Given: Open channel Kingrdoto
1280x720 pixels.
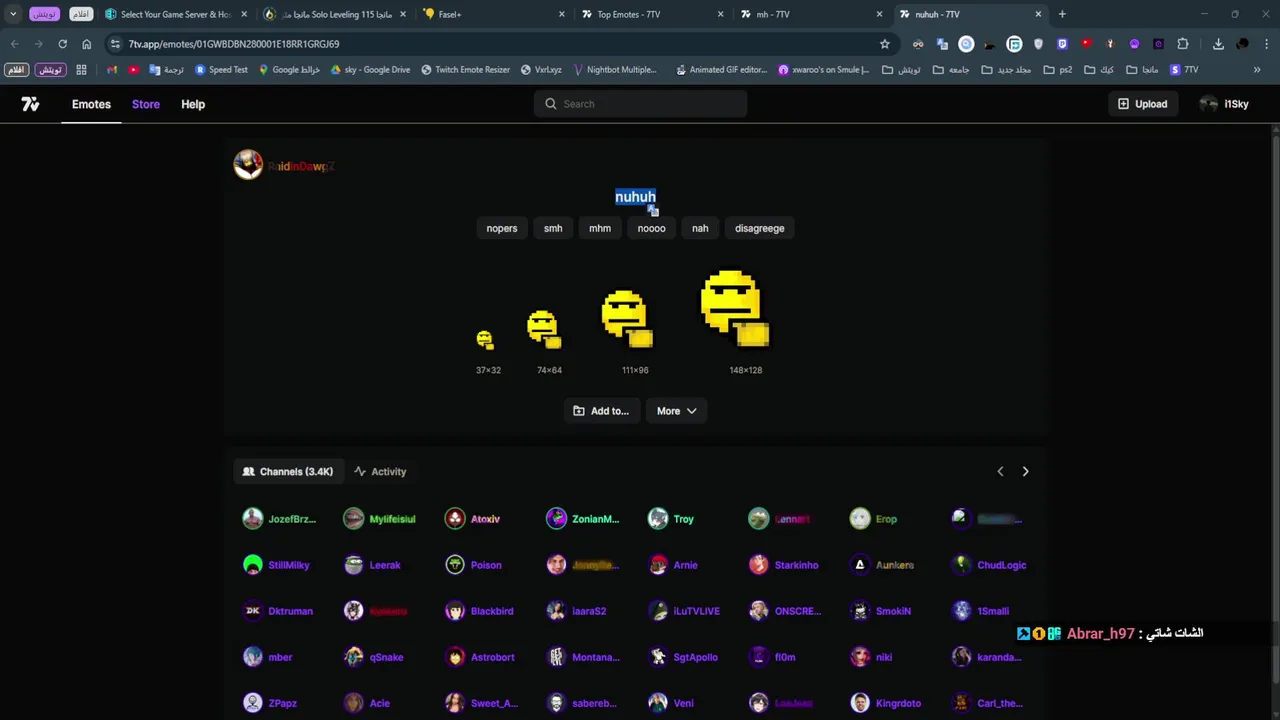Looking at the screenshot, I should pos(886,703).
